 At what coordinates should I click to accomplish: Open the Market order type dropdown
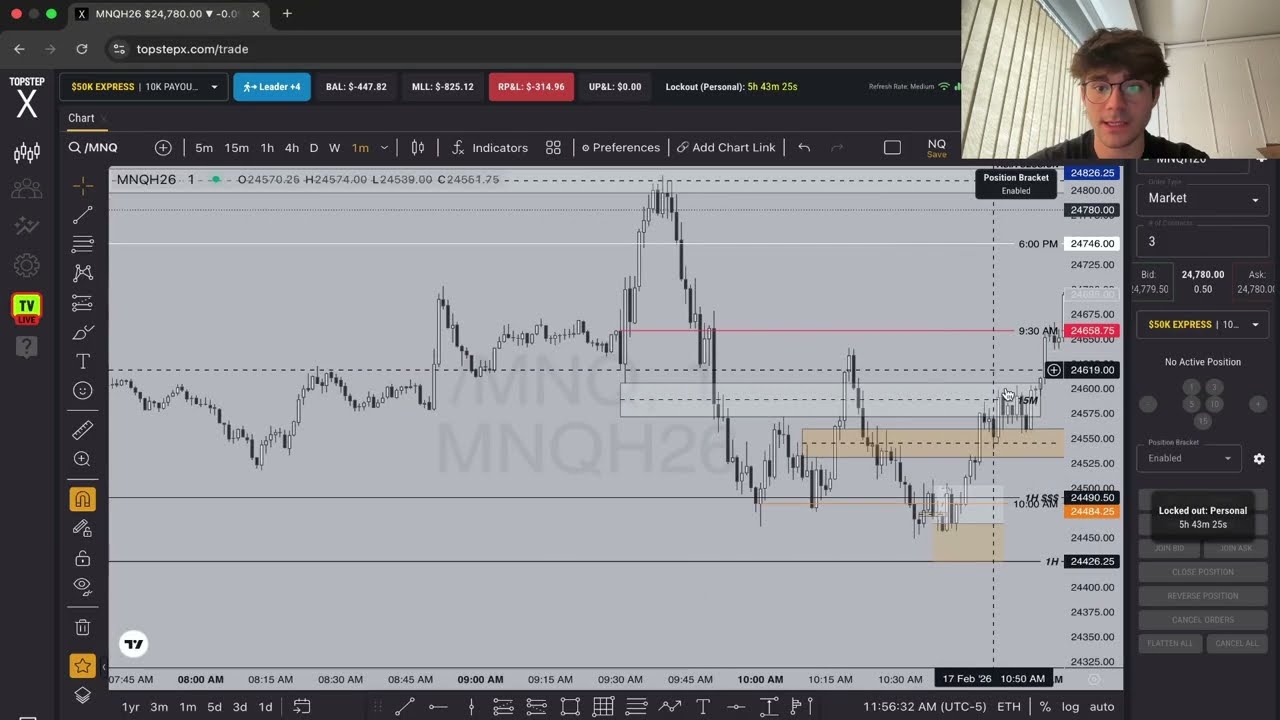(x=1203, y=198)
